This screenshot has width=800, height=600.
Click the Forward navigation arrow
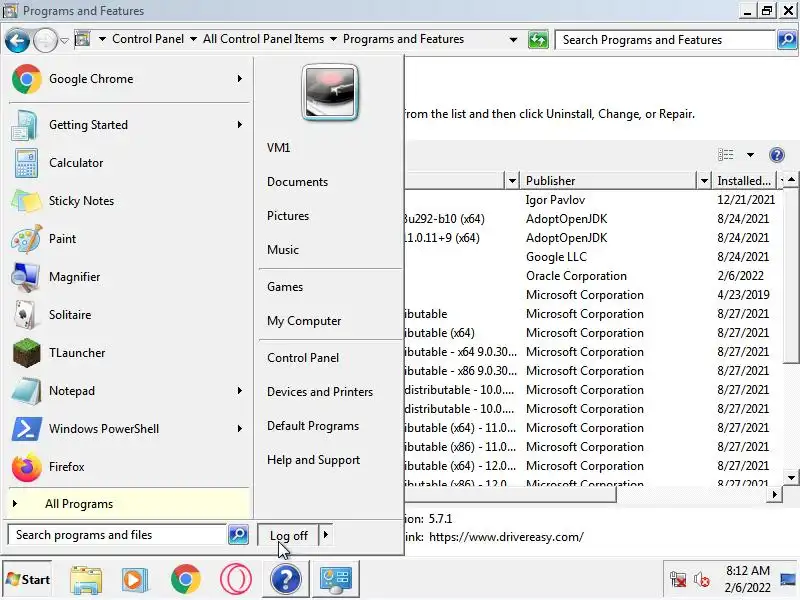(x=45, y=40)
